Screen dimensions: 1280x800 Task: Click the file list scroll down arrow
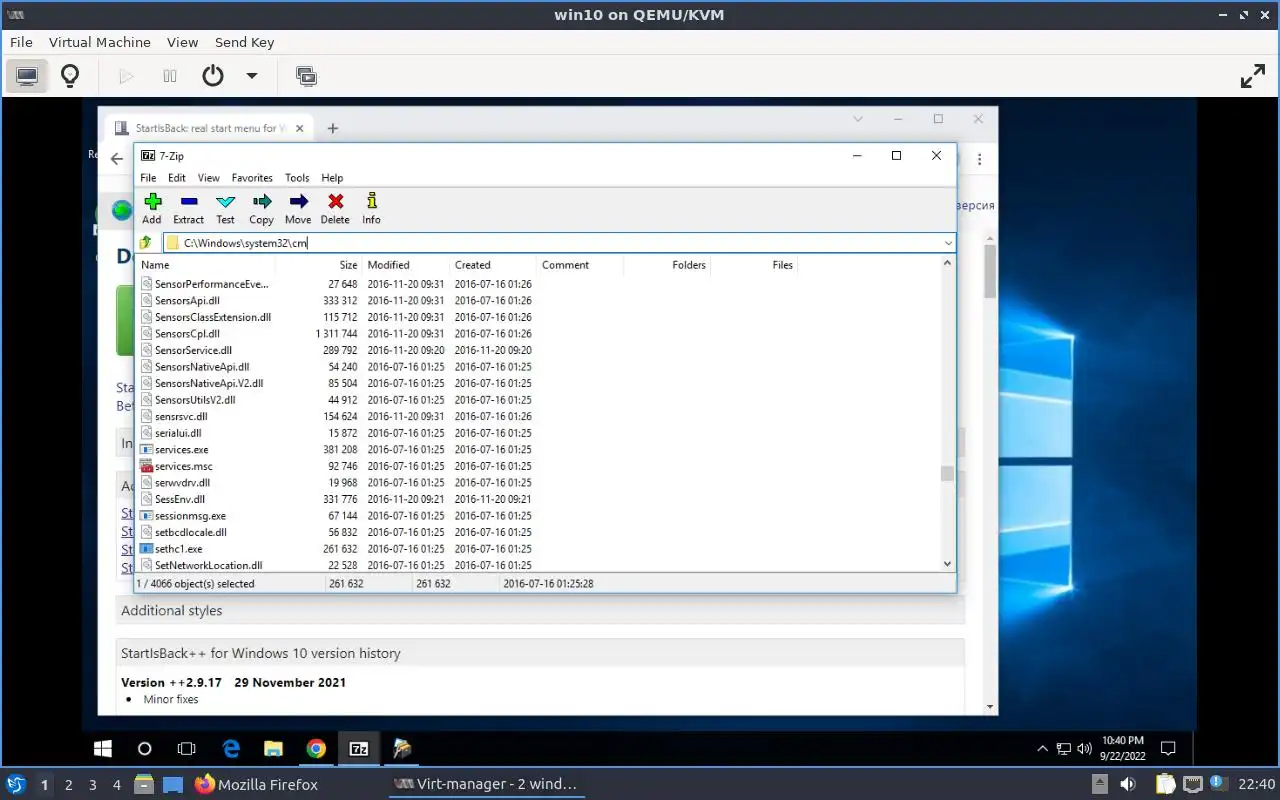[948, 564]
